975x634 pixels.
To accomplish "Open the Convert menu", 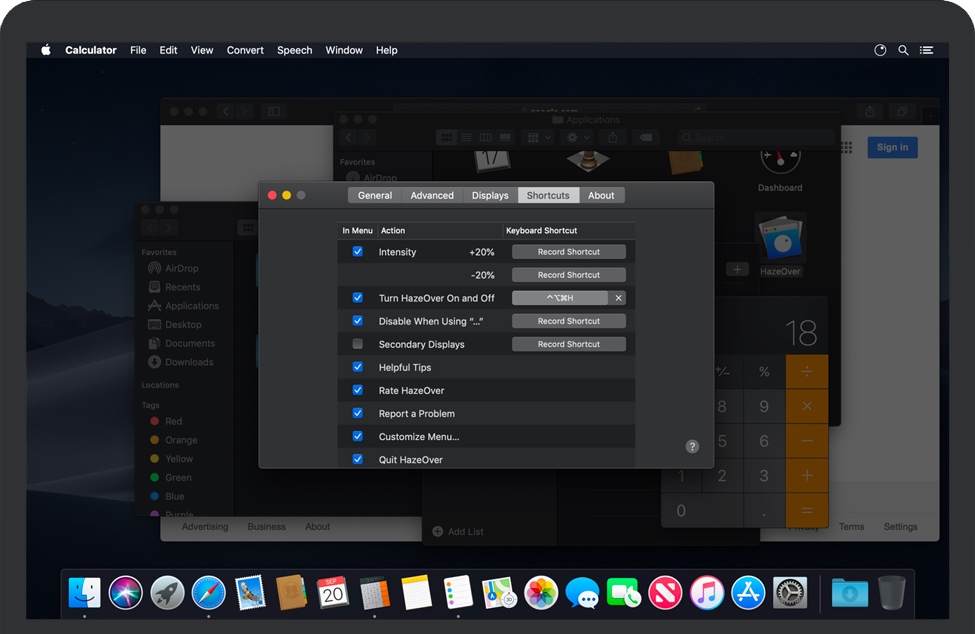I will (245, 50).
